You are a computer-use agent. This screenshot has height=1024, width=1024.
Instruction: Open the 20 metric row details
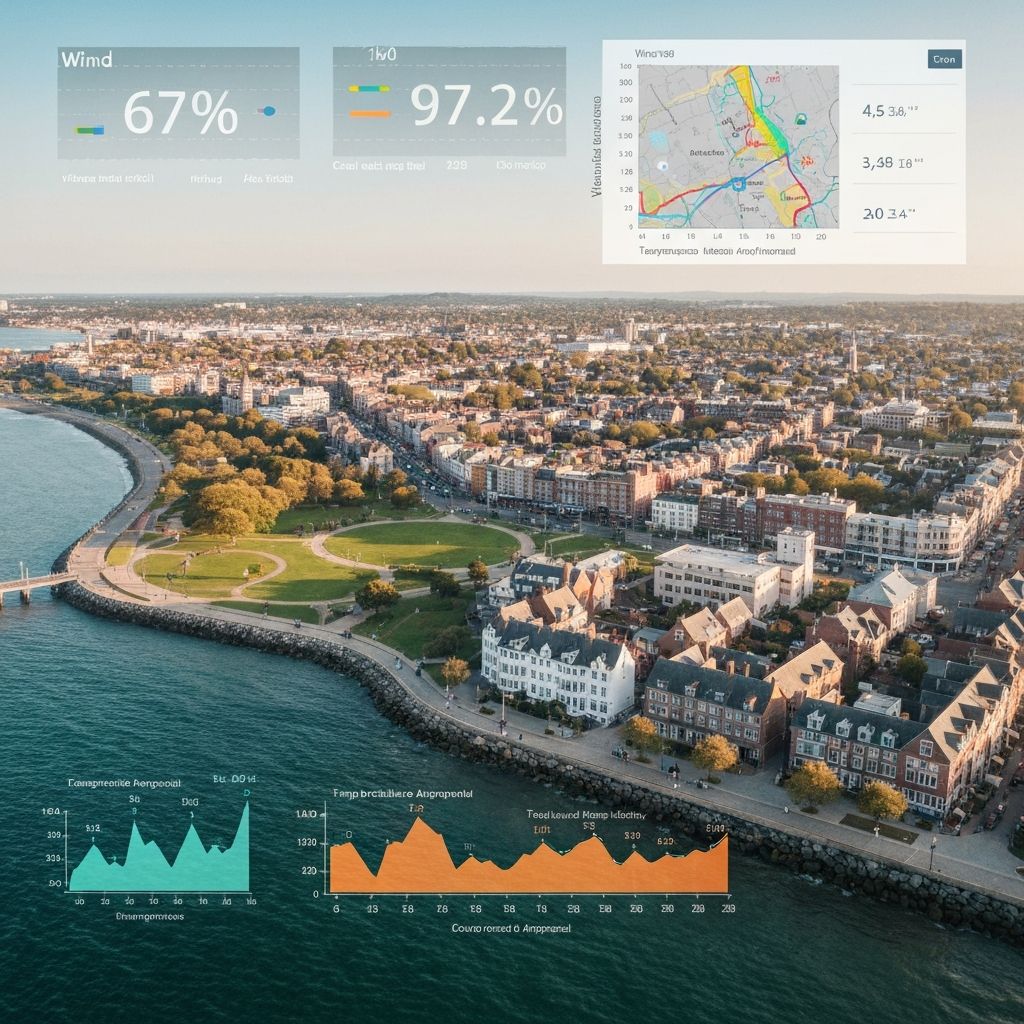(888, 212)
